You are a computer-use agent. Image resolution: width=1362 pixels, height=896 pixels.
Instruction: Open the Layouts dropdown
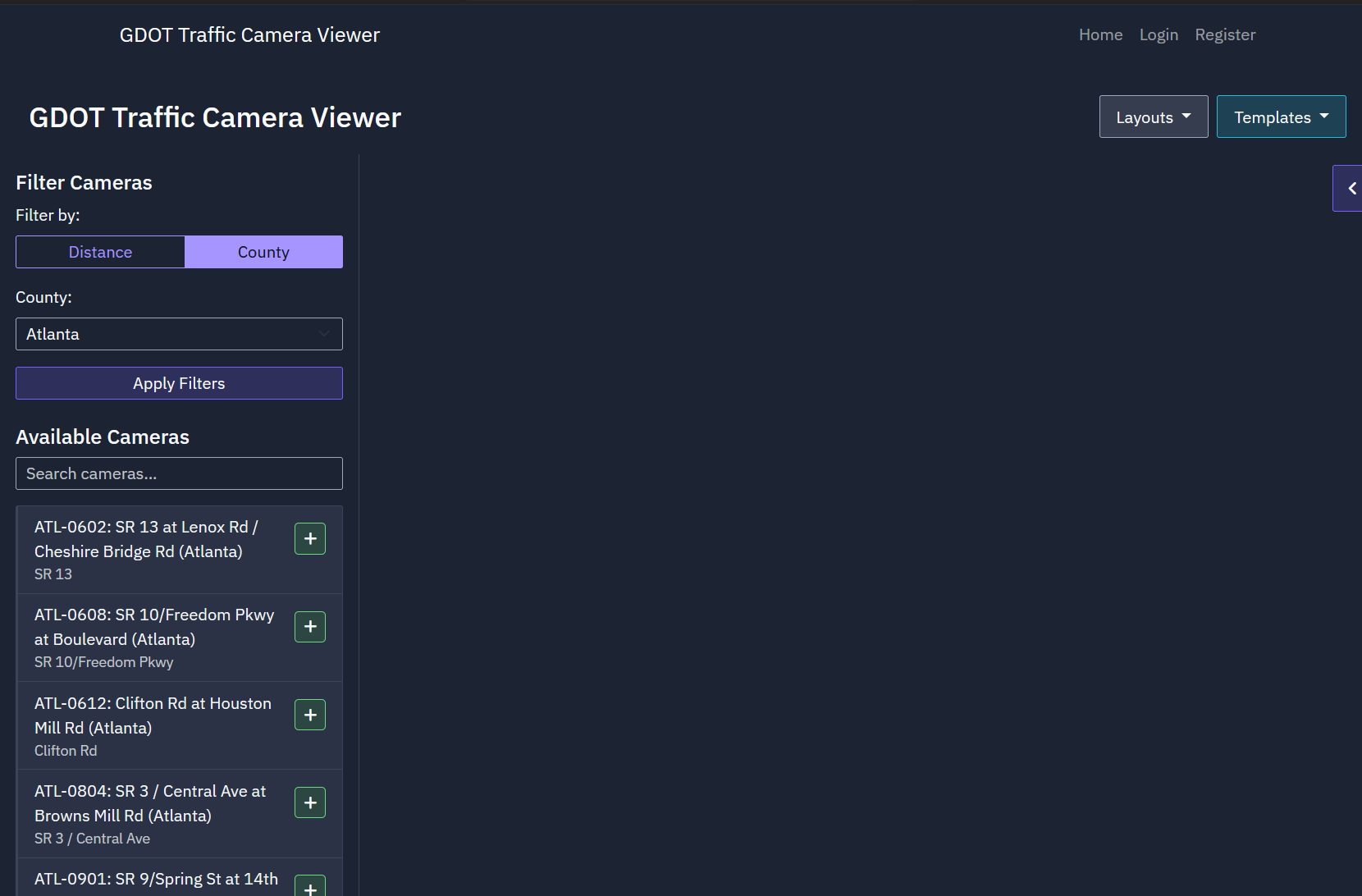pos(1154,117)
